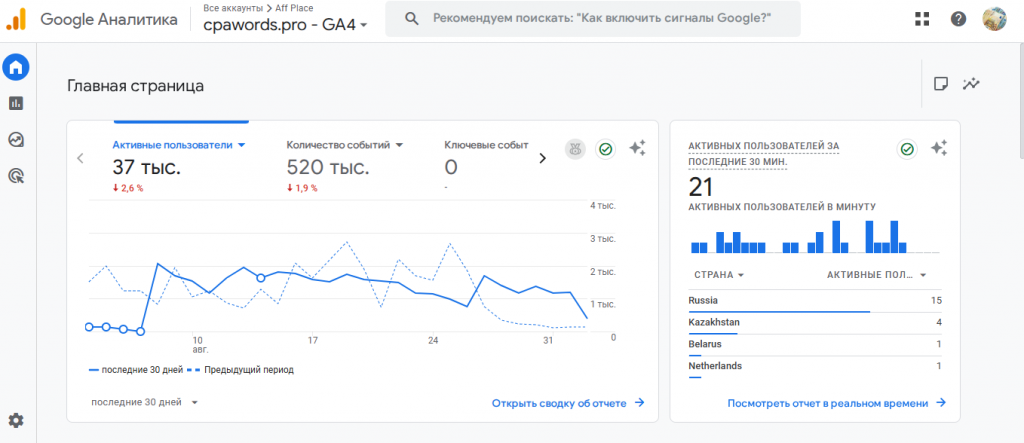Viewport: 1024px width, 443px height.
Task: Open the СТРАНА dimension dropdown
Action: [x=719, y=275]
